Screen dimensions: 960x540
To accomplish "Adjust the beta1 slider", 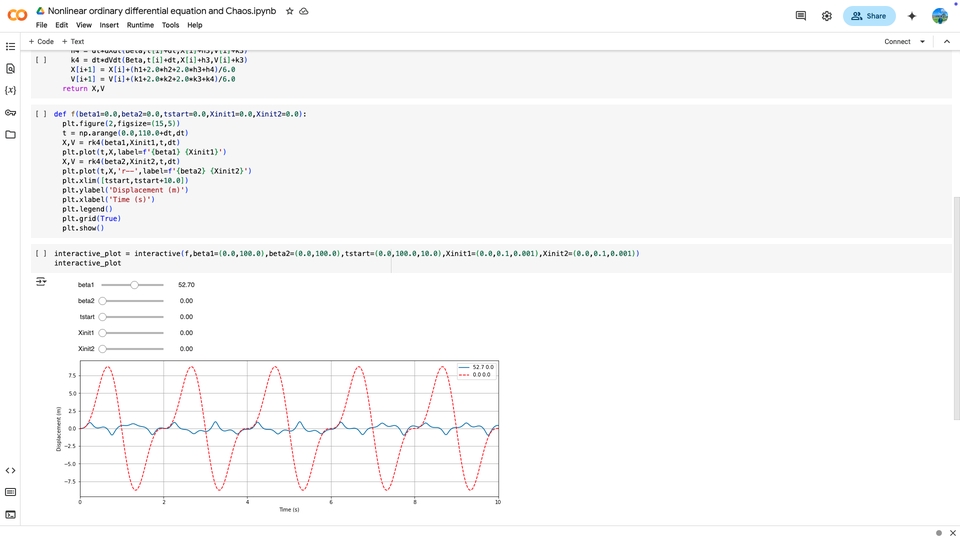I will pos(132,285).
